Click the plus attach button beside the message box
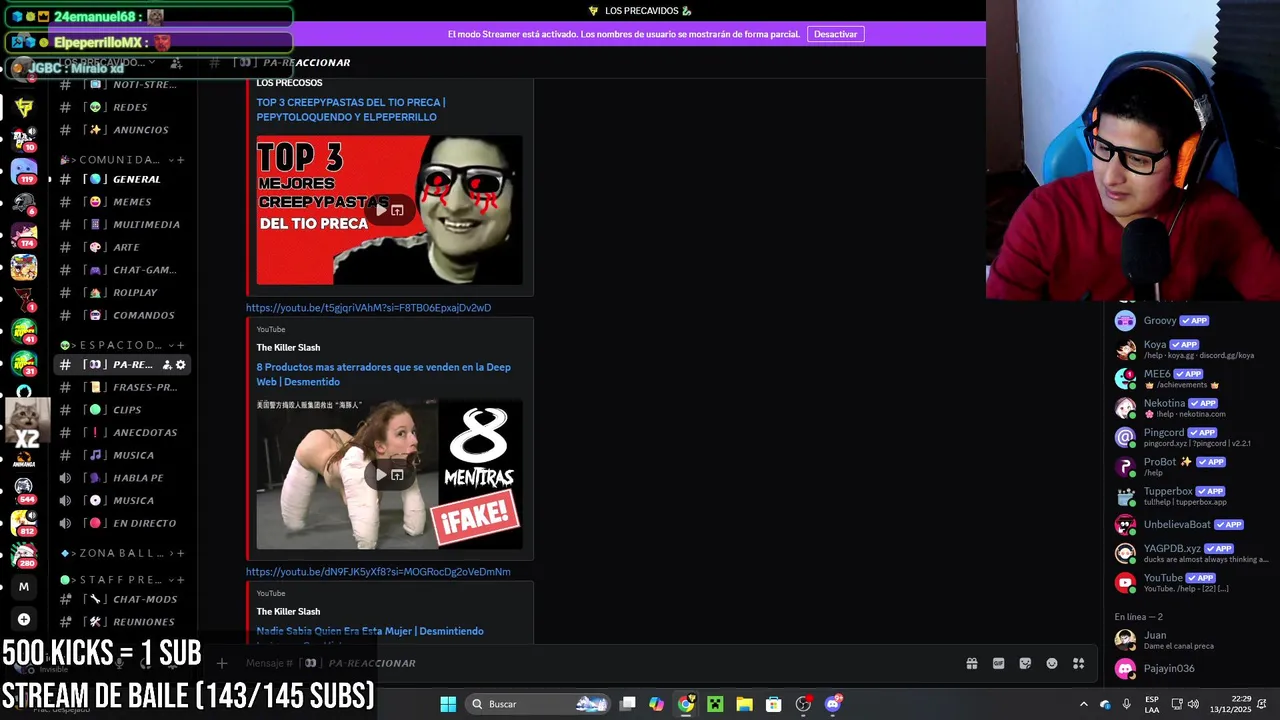1280x720 pixels. [222, 663]
